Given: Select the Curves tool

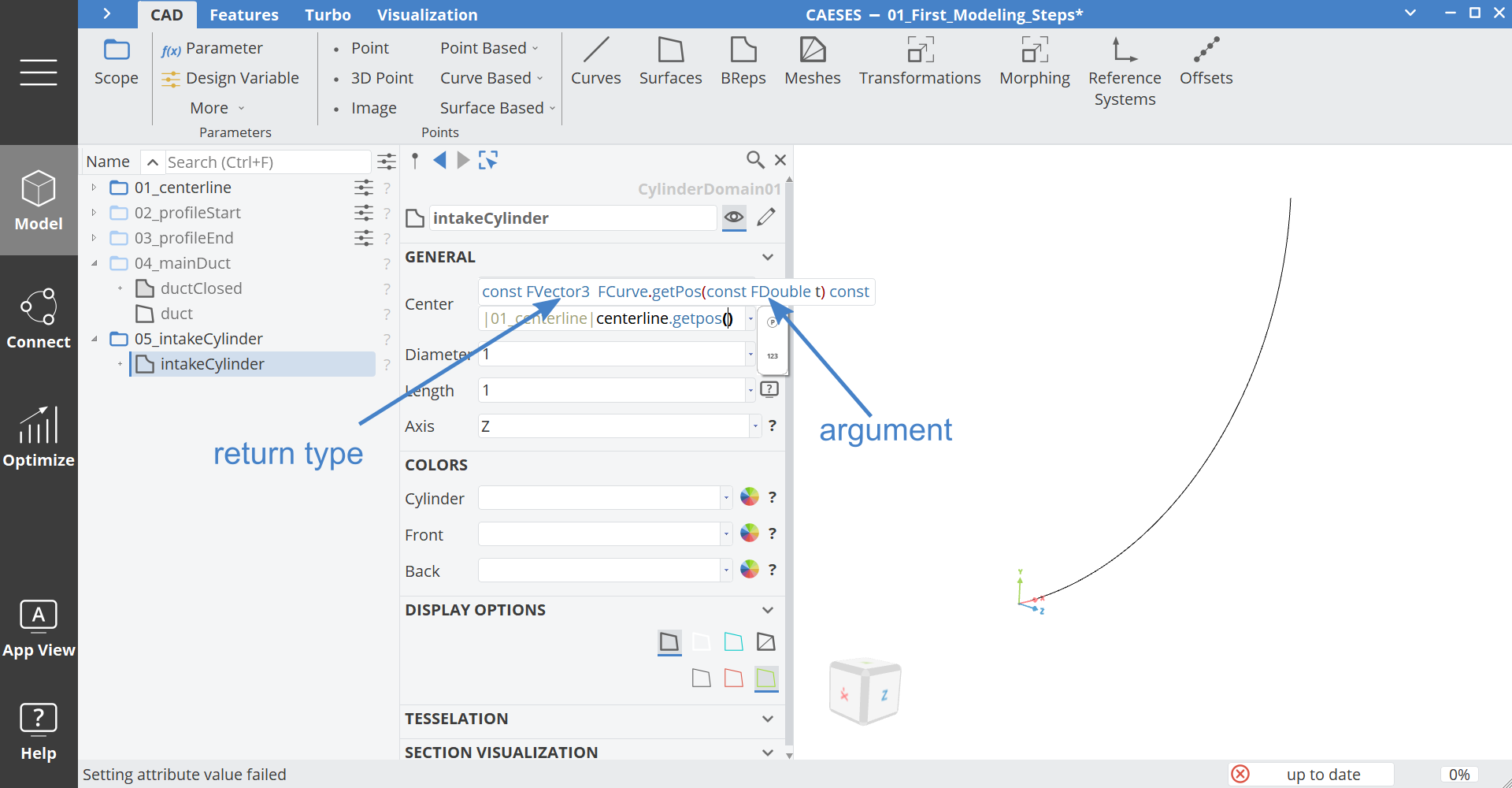Looking at the screenshot, I should [596, 61].
